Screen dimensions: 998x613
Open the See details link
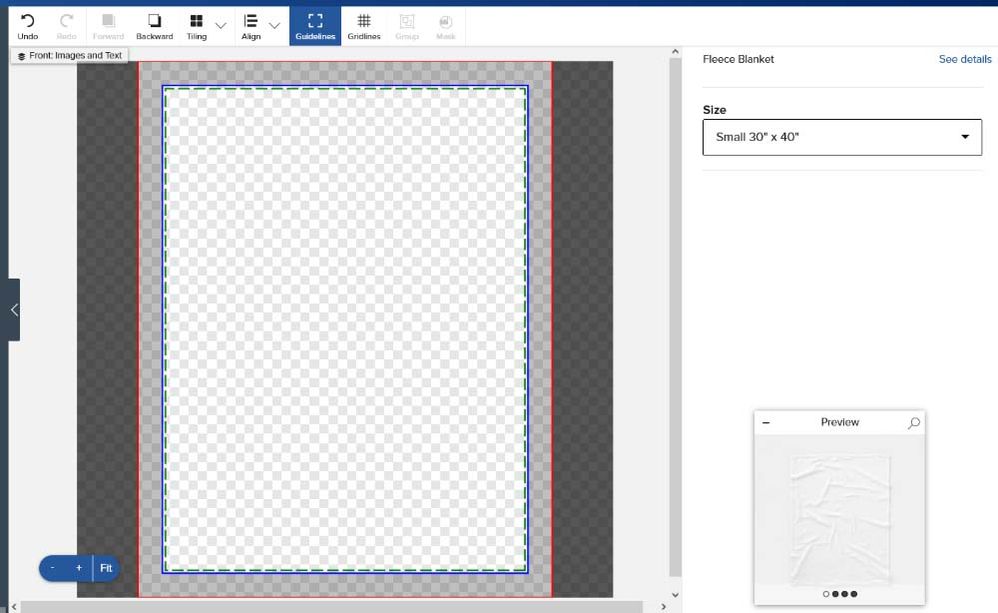[x=964, y=59]
